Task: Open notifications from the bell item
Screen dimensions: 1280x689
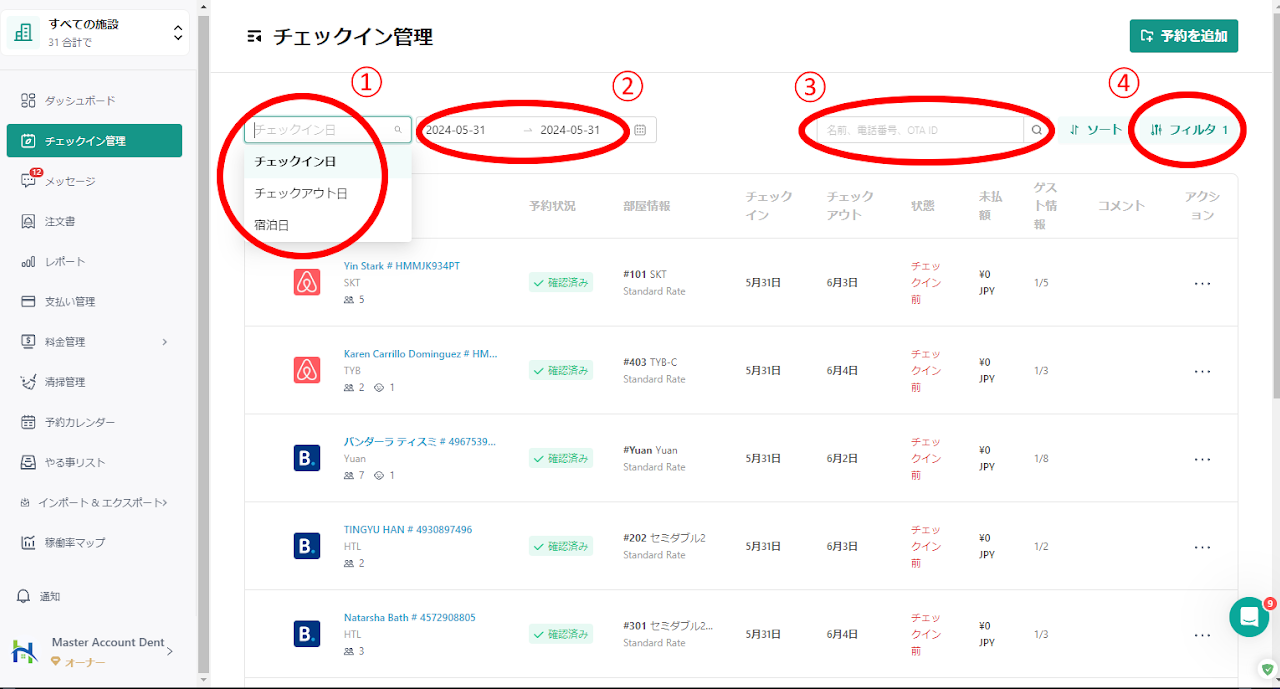Action: 50,596
